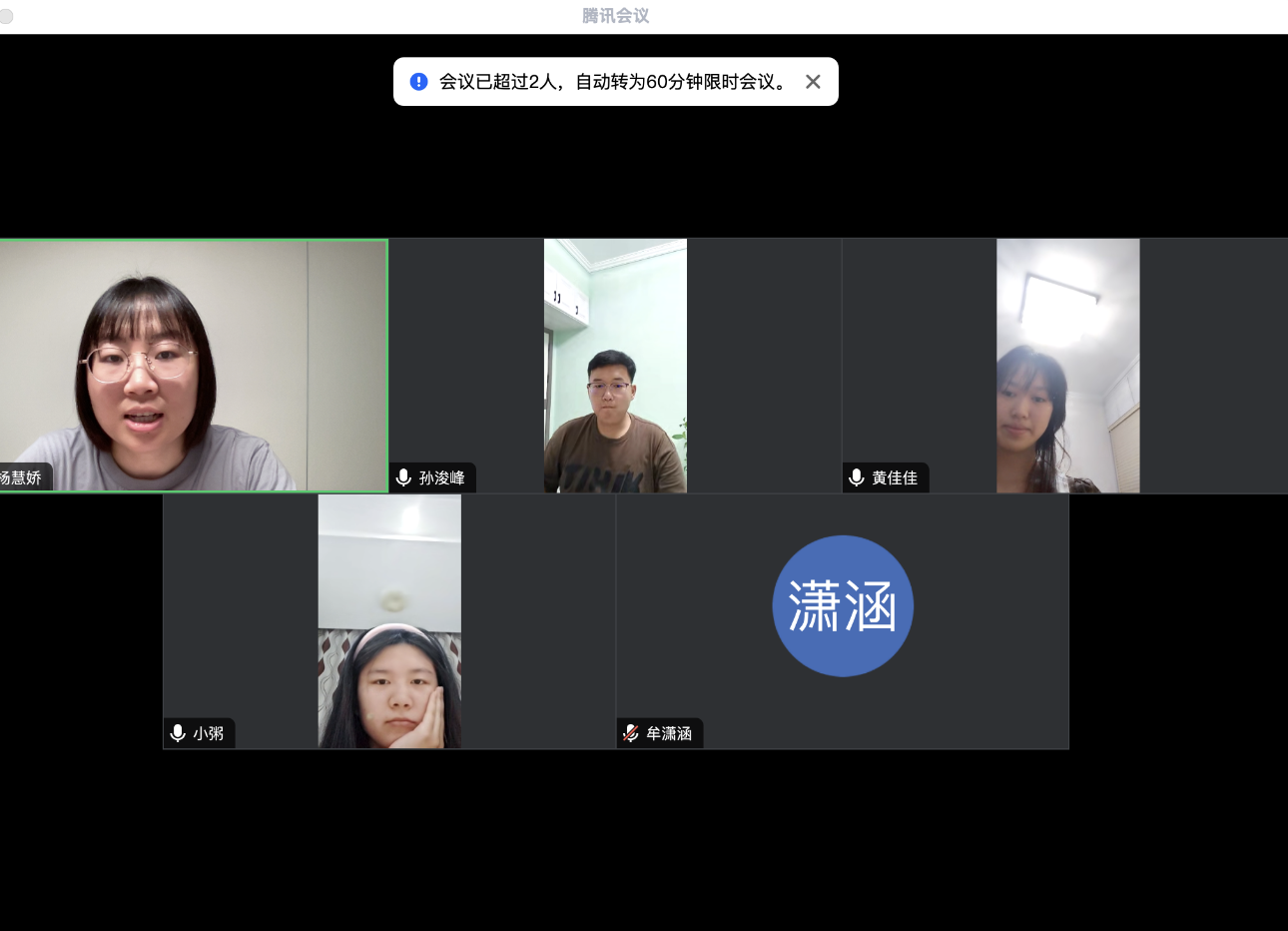
Task: Select the 杨慧娇 name label
Action: (22, 477)
